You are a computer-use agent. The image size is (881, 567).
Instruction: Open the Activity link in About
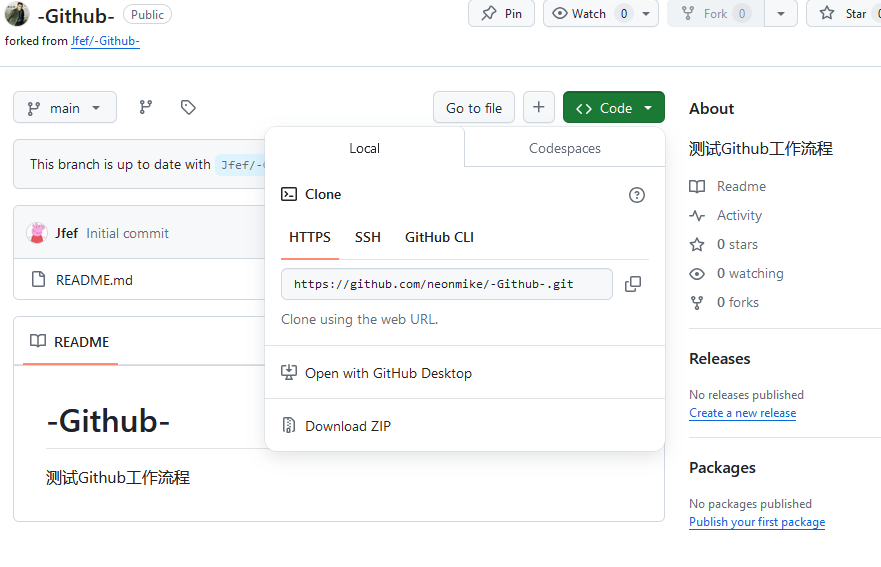(x=739, y=215)
